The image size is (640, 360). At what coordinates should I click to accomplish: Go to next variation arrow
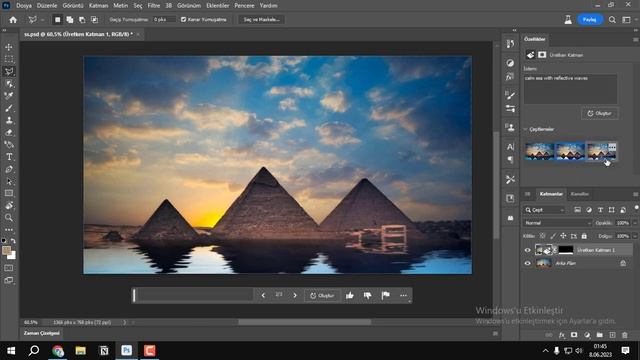[x=295, y=295]
